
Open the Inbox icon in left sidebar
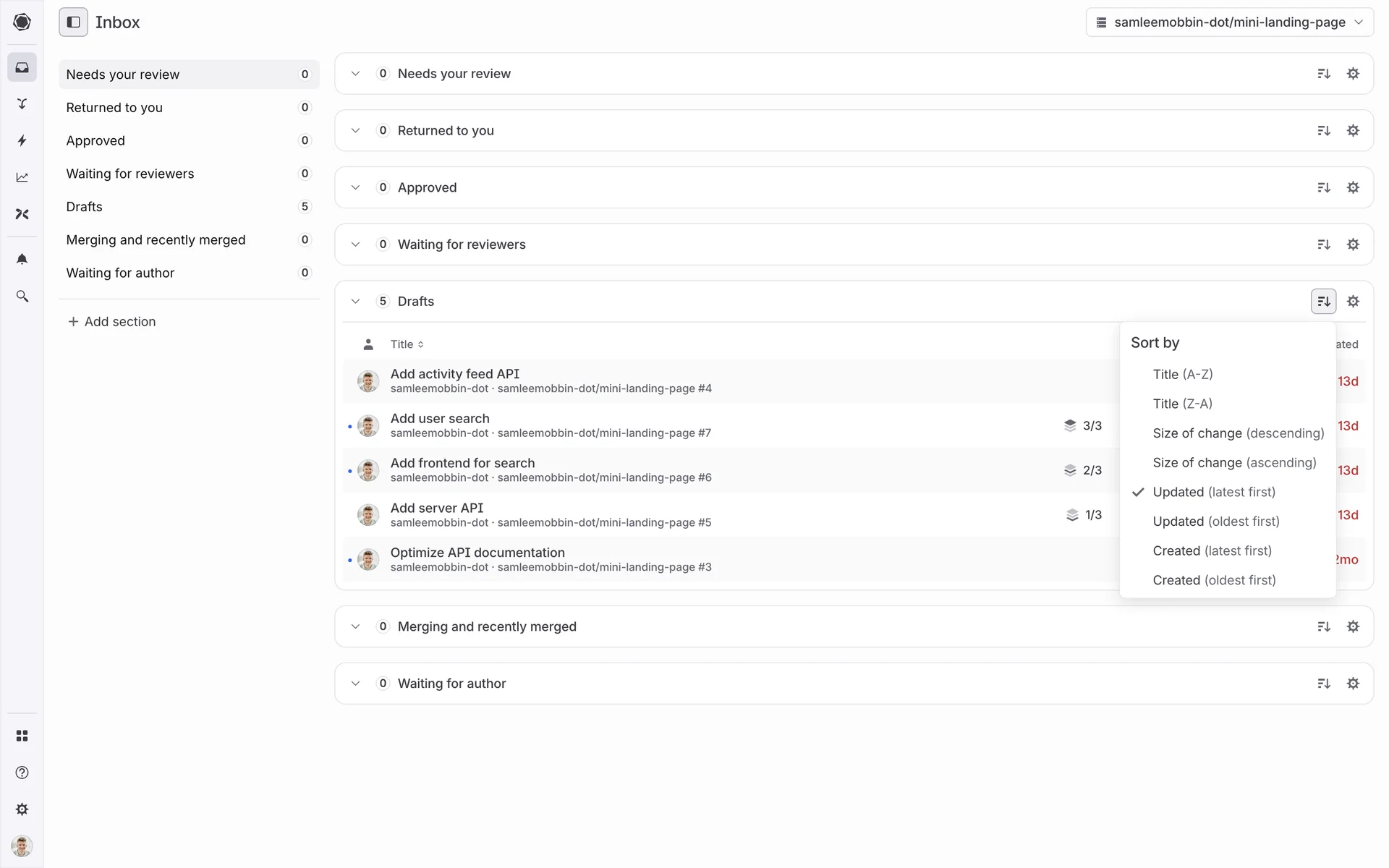pos(22,67)
